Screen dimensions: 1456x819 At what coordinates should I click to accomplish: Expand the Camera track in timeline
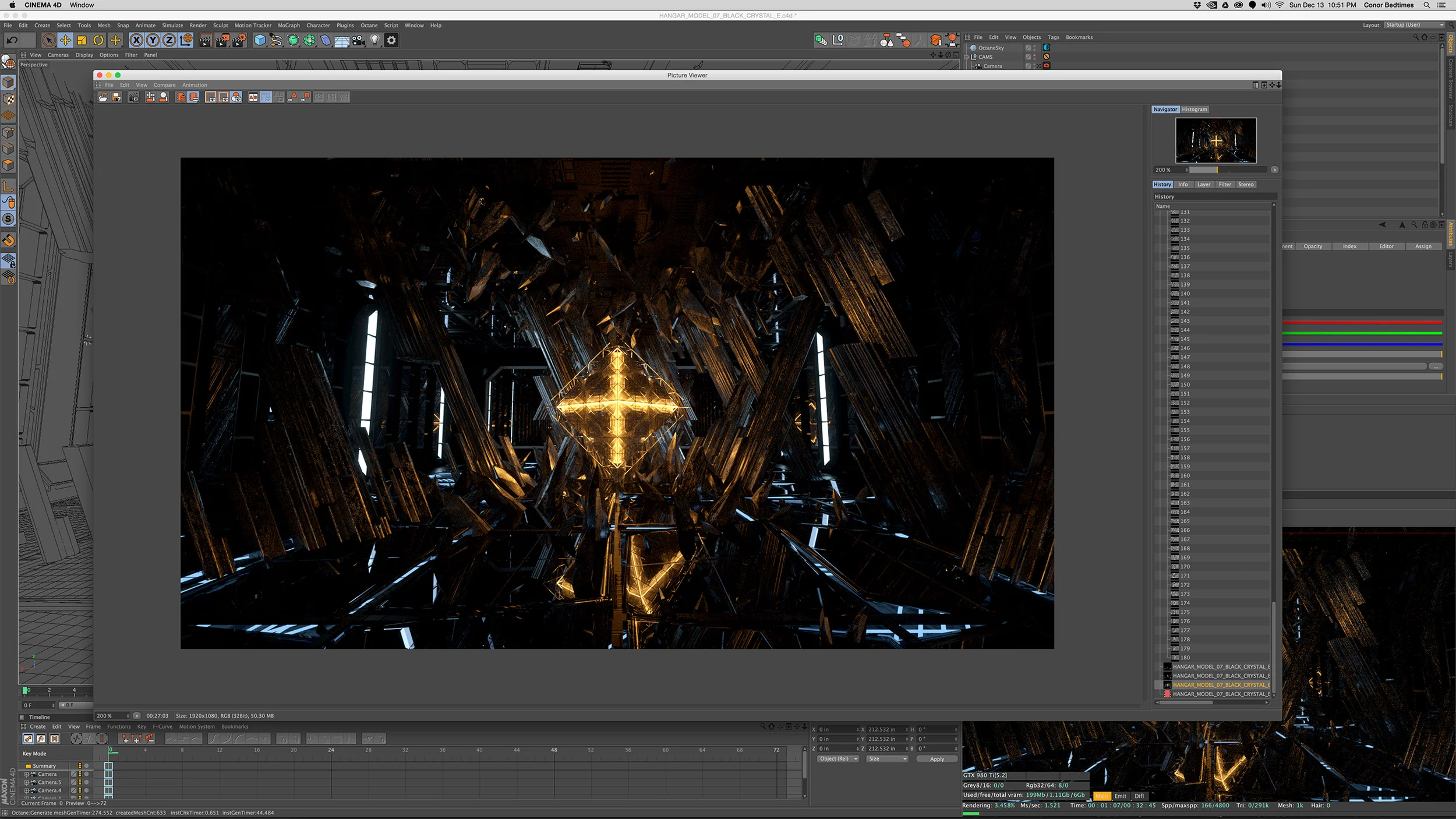26,774
